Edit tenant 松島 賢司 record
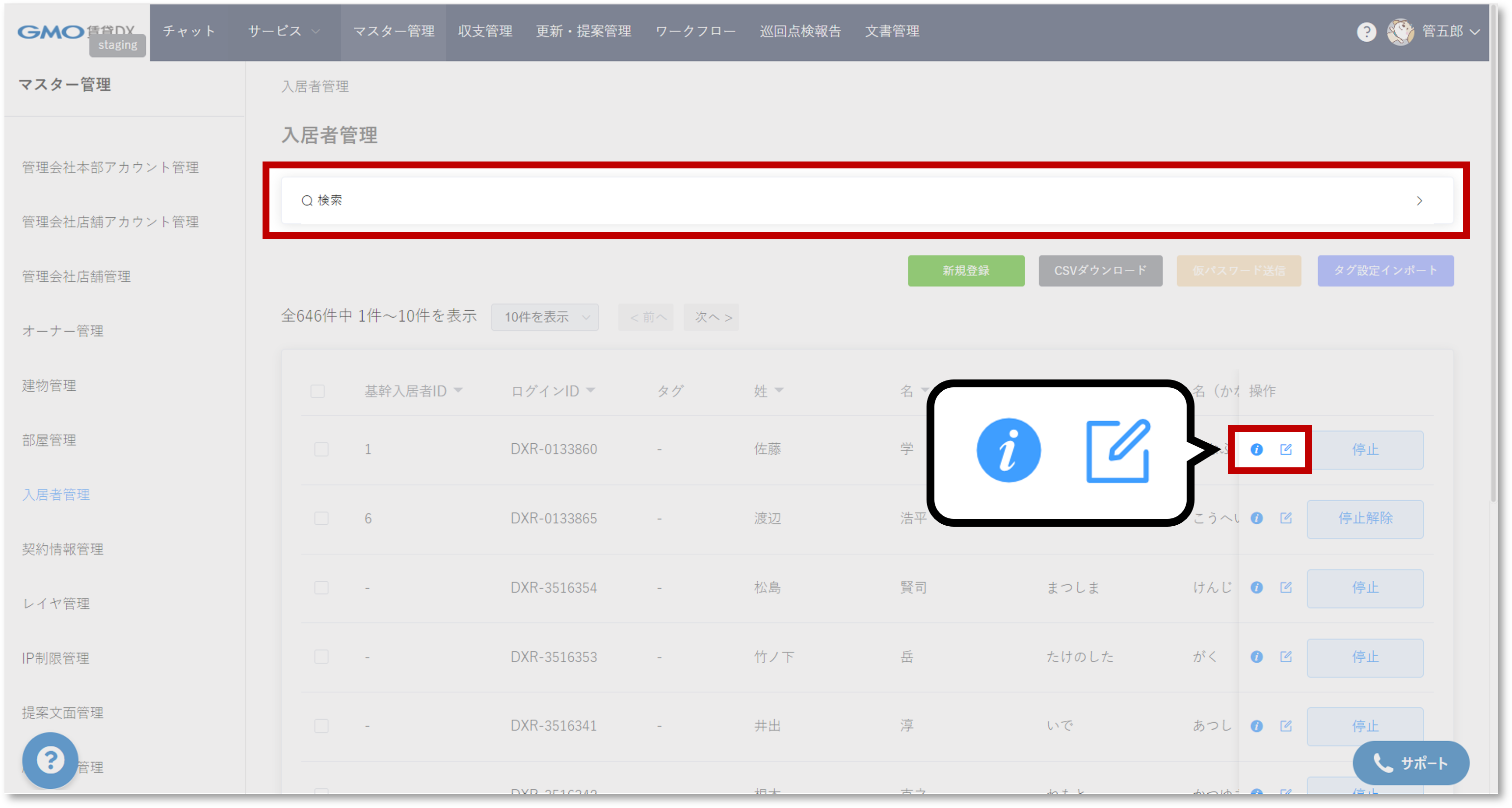1512x808 pixels. 1285,587
